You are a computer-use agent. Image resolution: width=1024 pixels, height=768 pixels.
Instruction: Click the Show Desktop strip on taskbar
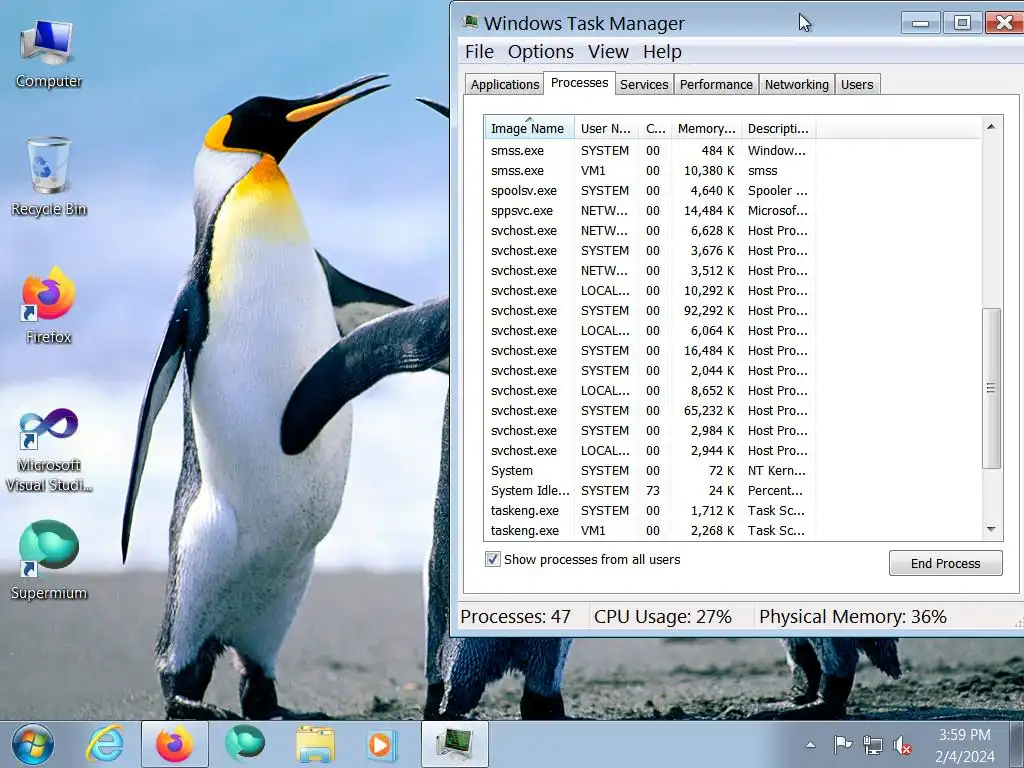1017,744
